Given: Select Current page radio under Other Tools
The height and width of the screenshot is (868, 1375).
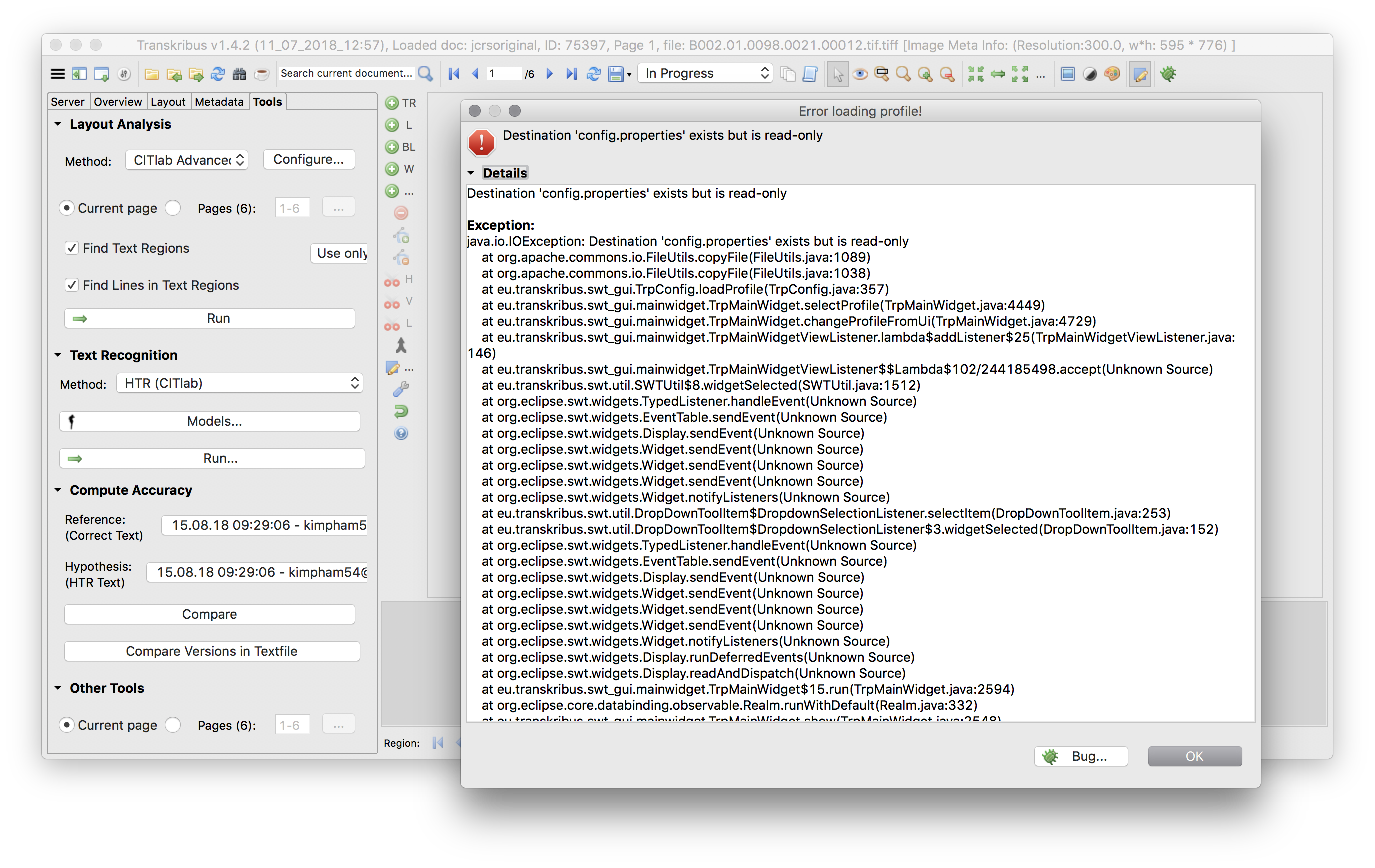Looking at the screenshot, I should click(67, 724).
